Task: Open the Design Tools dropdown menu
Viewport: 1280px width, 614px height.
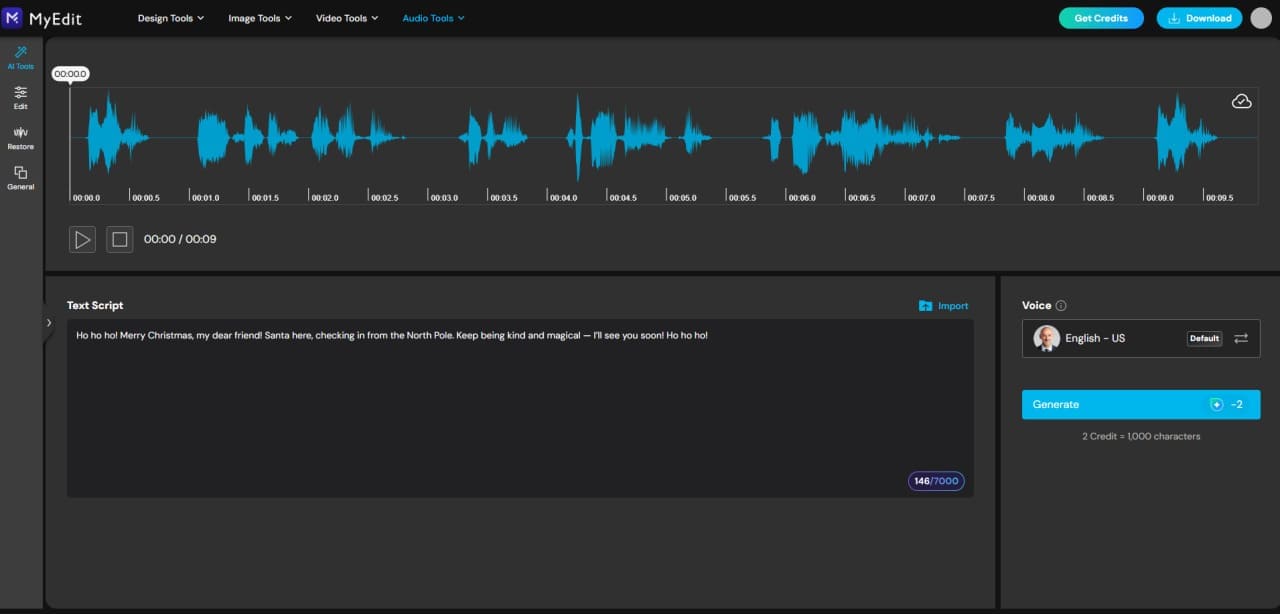Action: tap(170, 18)
